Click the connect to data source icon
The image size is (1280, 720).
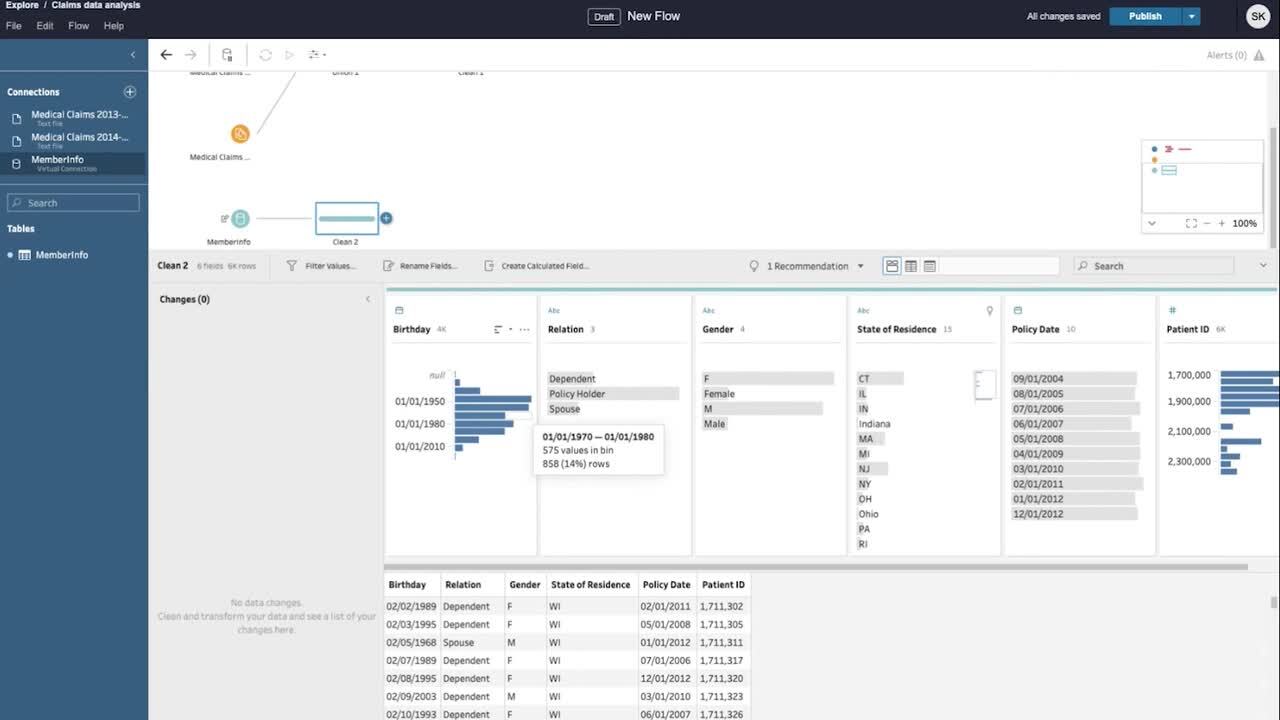coord(227,55)
